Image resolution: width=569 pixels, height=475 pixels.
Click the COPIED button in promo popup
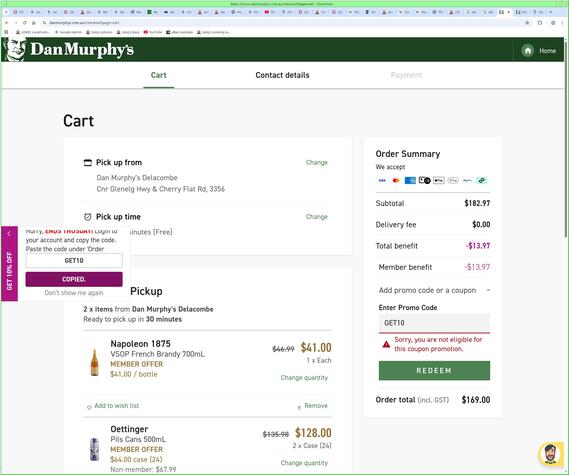[x=74, y=279]
